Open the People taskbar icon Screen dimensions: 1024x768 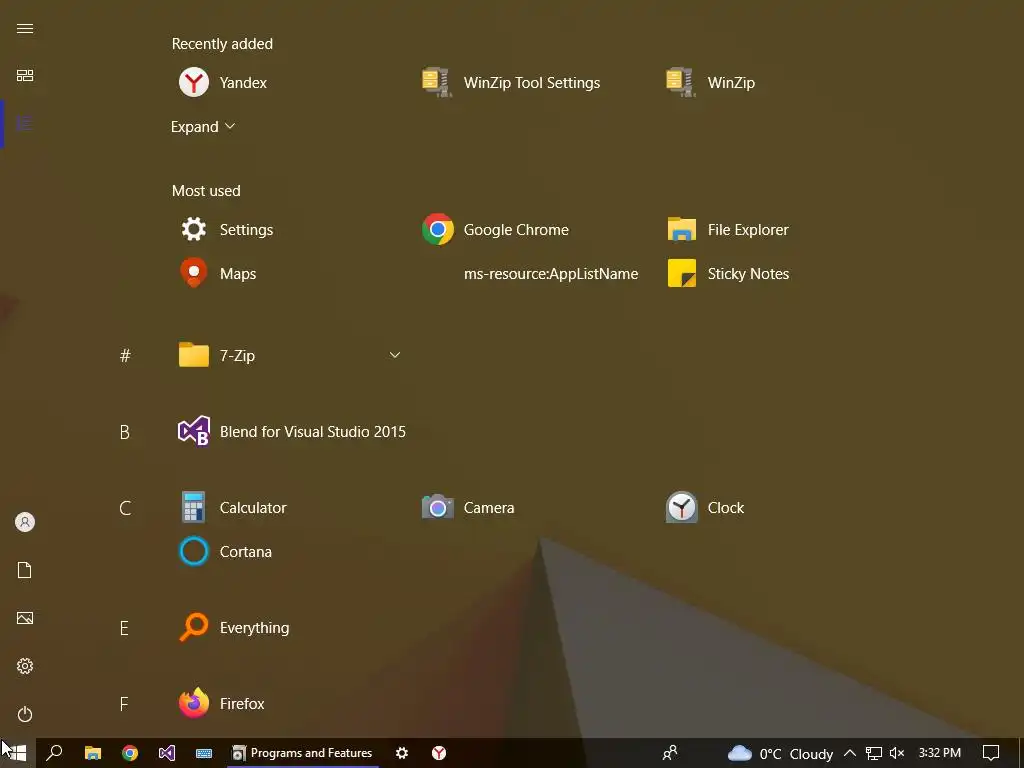click(x=670, y=753)
